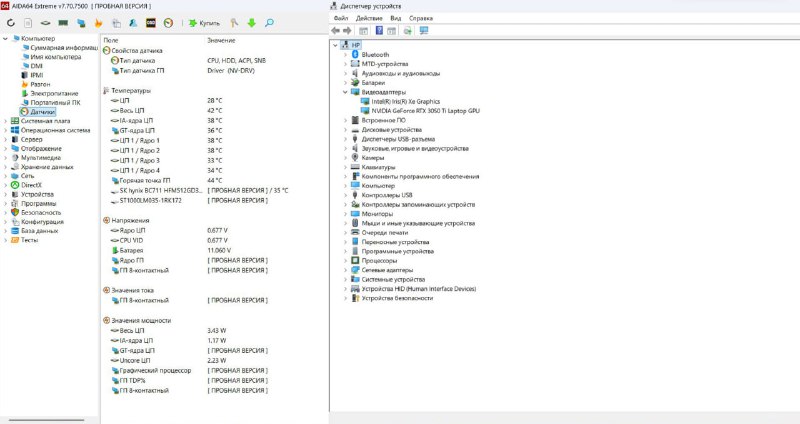This screenshot has width=800, height=424.
Task: Click the AIDA64 tree horizontal scrollbar
Action: coord(46,420)
